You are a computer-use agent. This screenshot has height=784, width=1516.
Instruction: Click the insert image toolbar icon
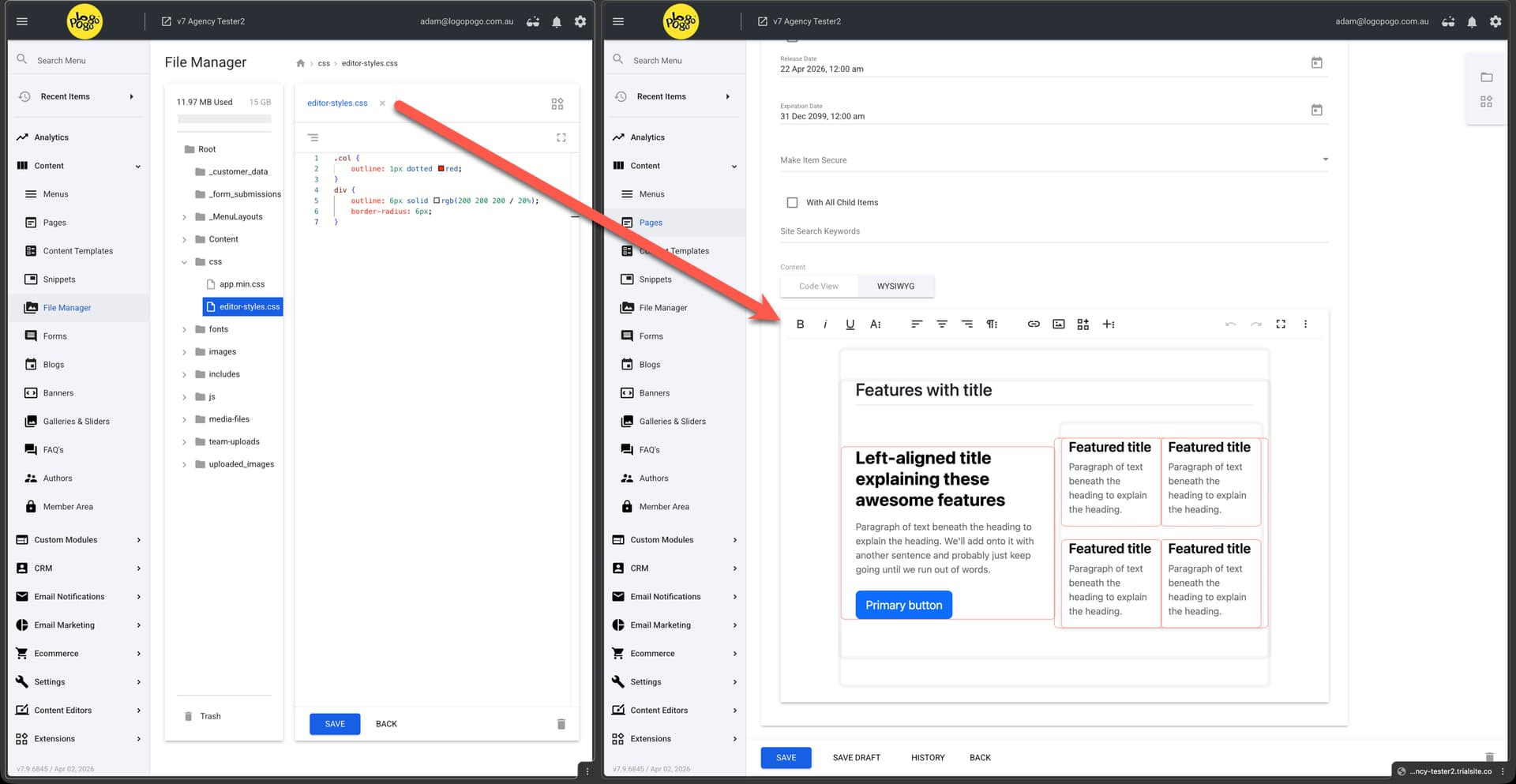[1058, 324]
